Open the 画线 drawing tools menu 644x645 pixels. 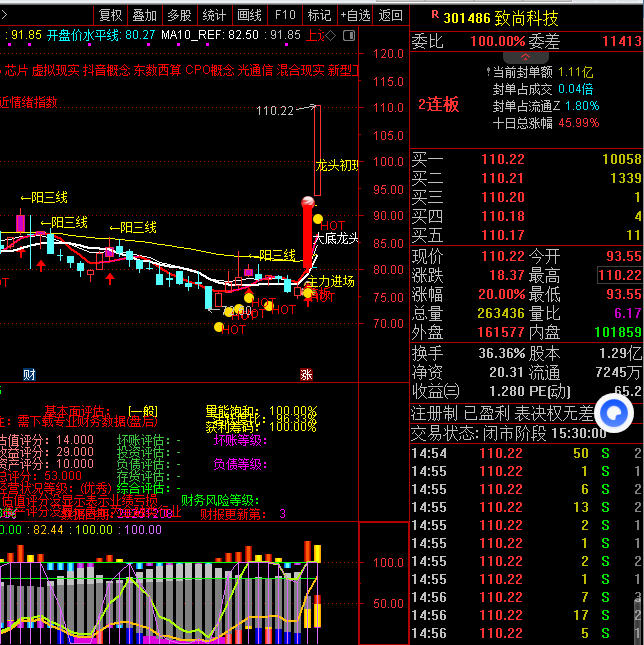249,15
